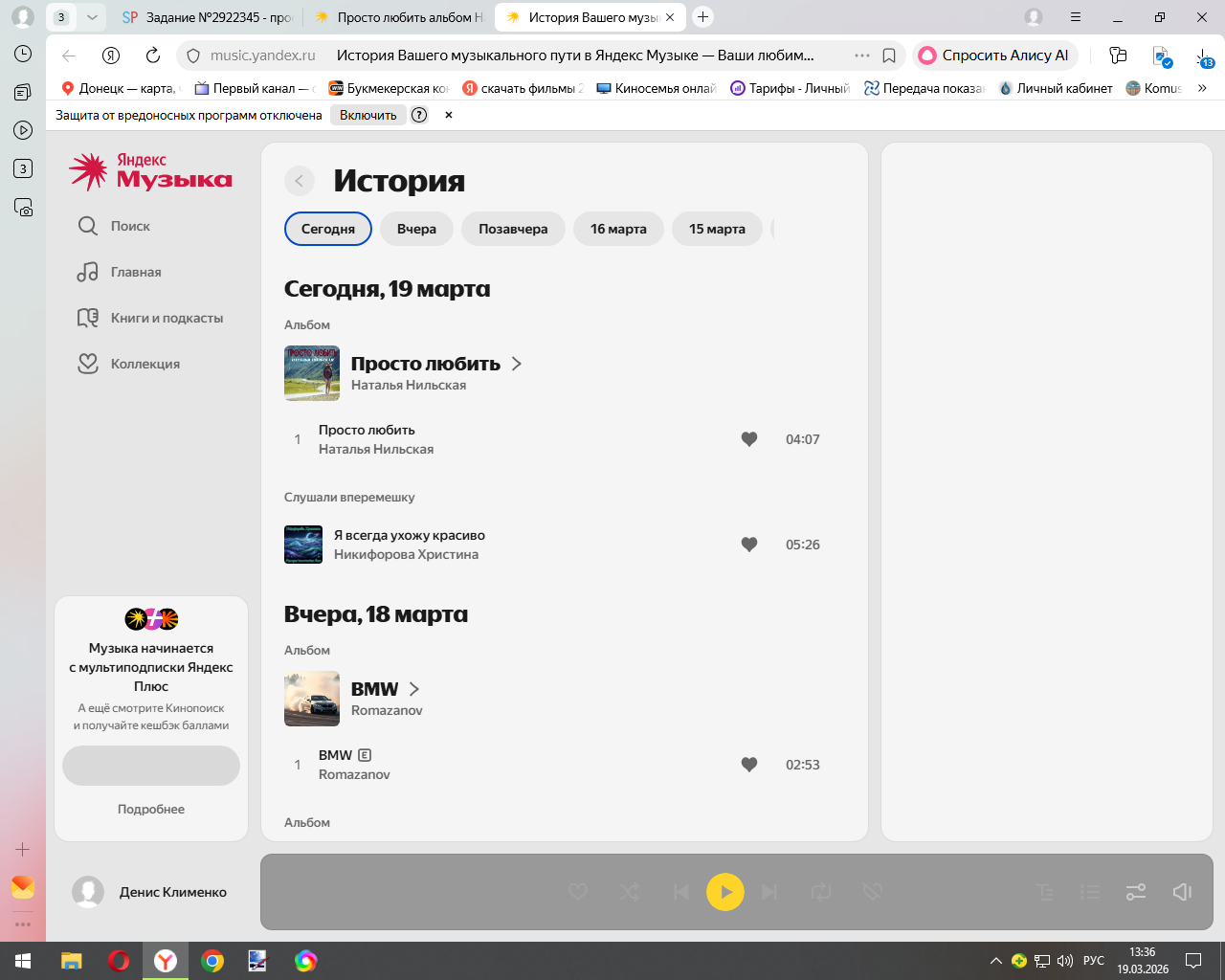1225x980 pixels.
Task: Open the three-dots page menu in address bar
Action: coord(862,56)
